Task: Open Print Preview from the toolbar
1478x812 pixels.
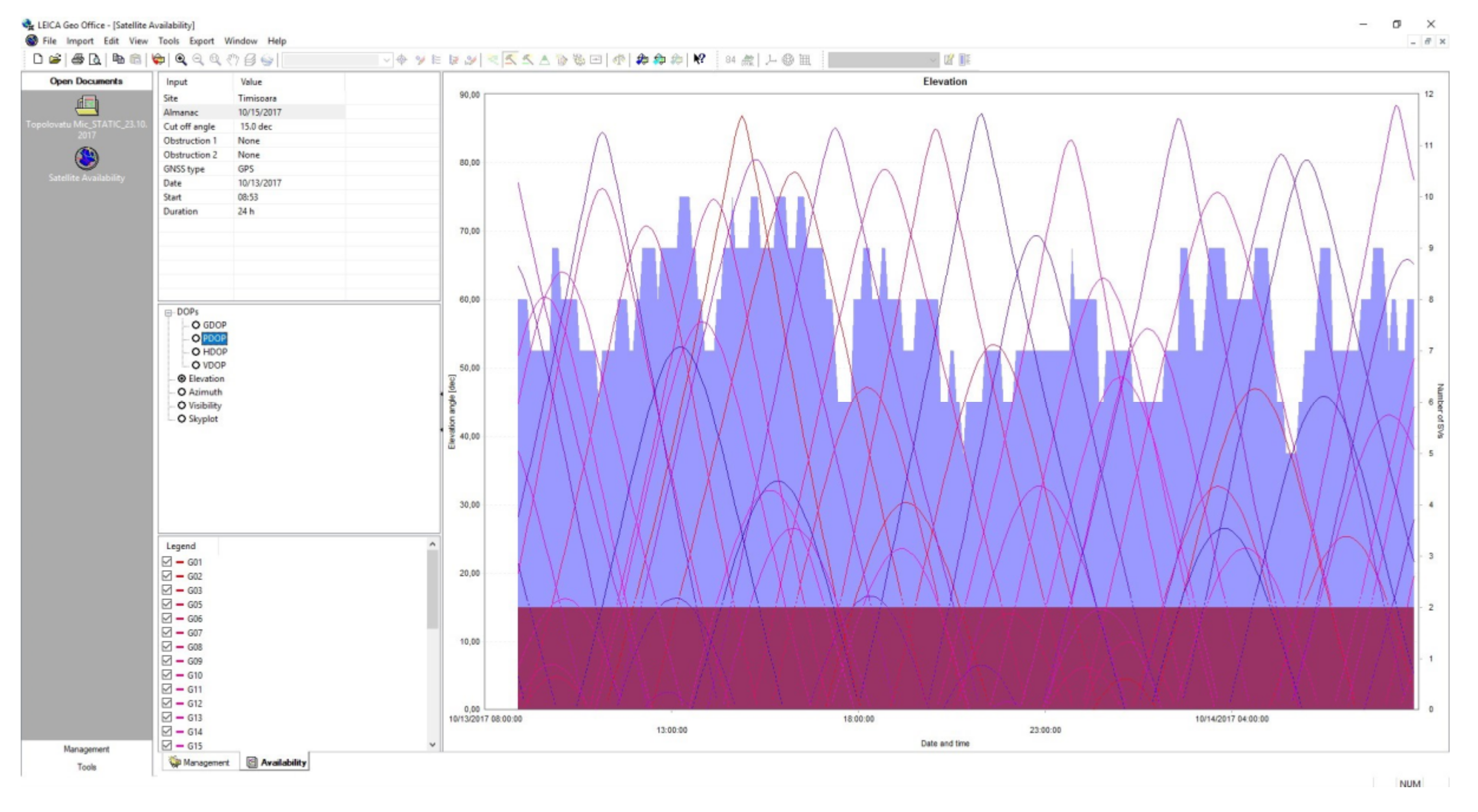Action: coord(94,59)
